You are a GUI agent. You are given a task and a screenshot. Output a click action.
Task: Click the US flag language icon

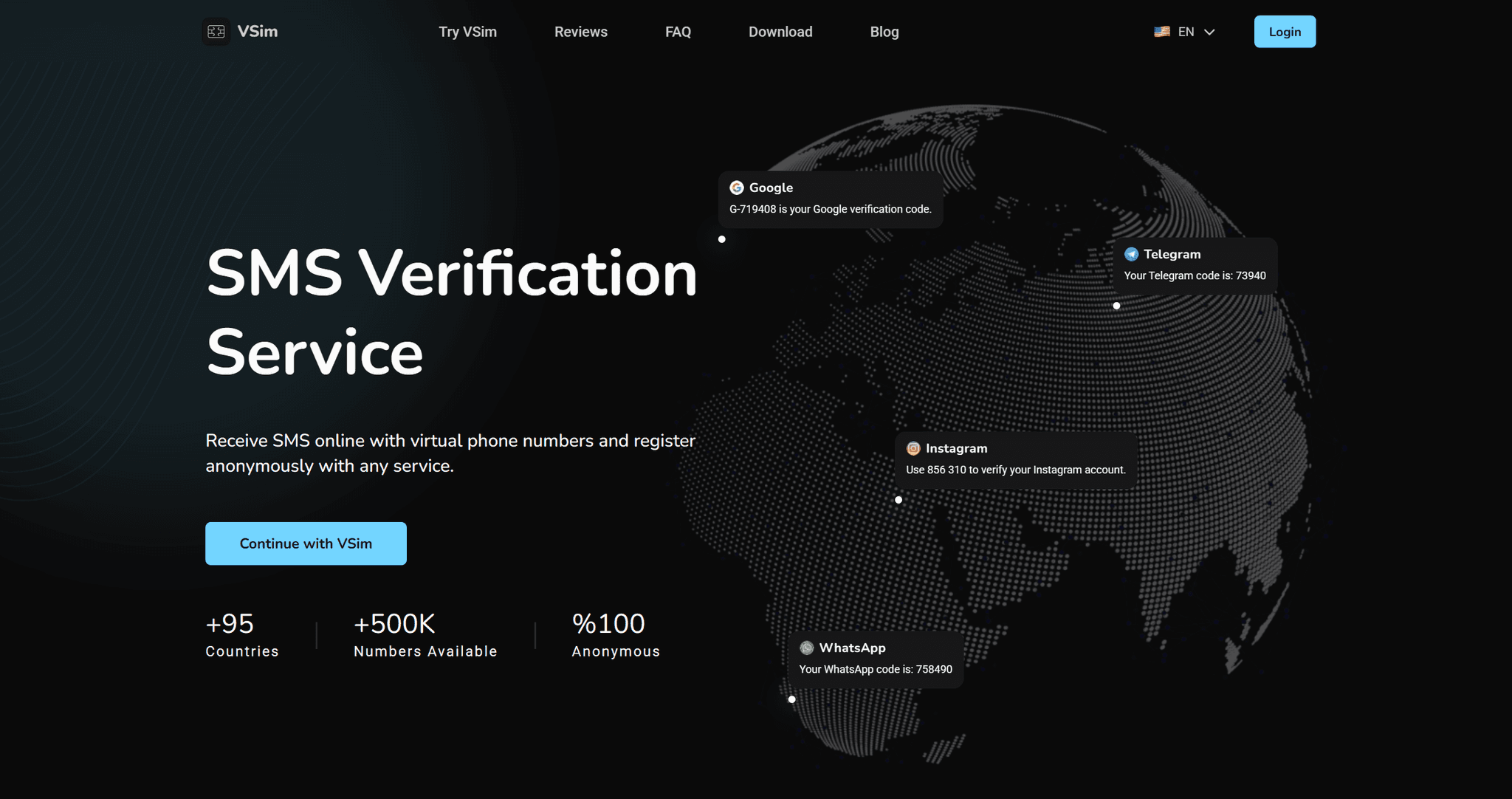click(1162, 32)
